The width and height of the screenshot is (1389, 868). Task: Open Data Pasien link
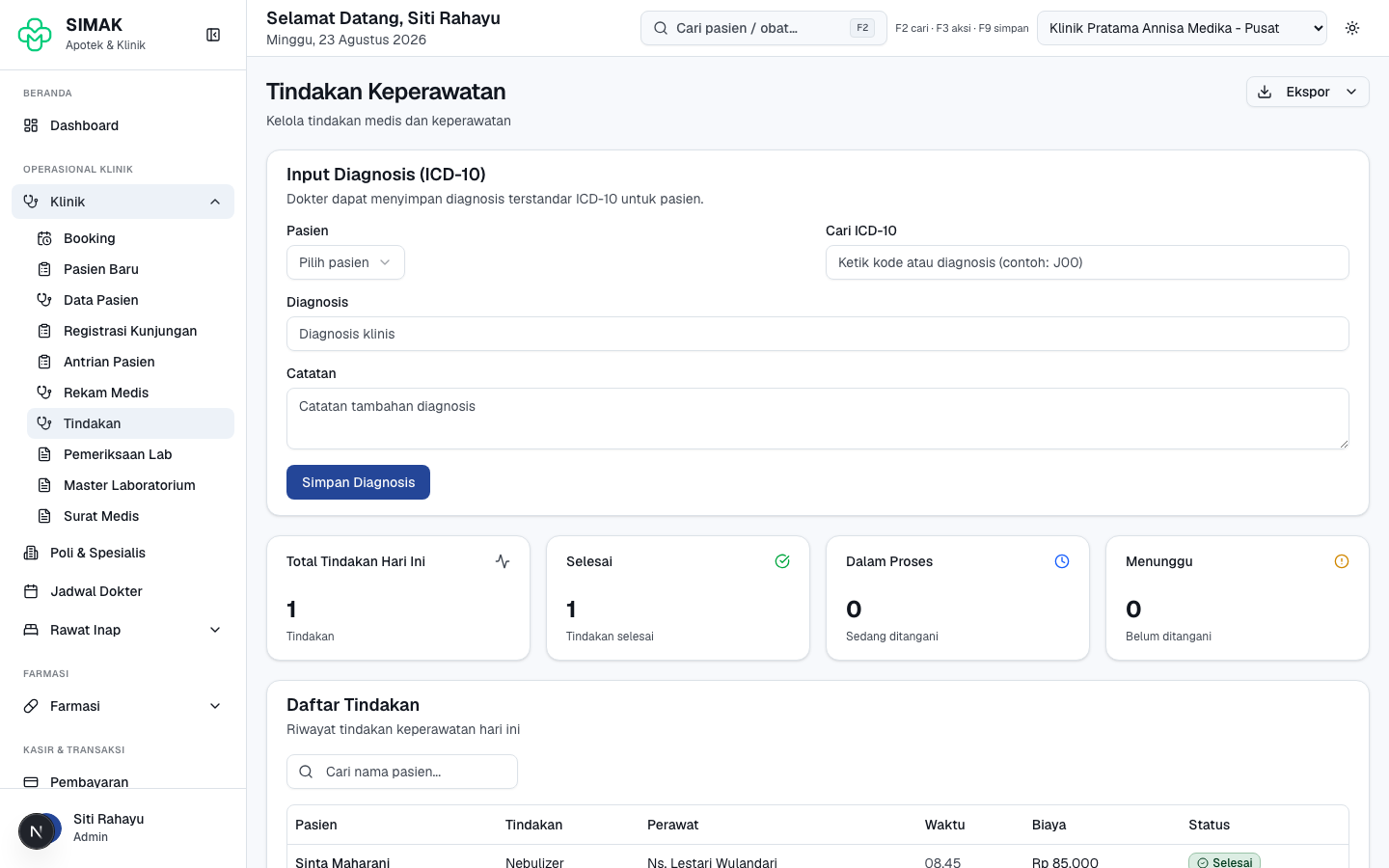tap(130, 300)
